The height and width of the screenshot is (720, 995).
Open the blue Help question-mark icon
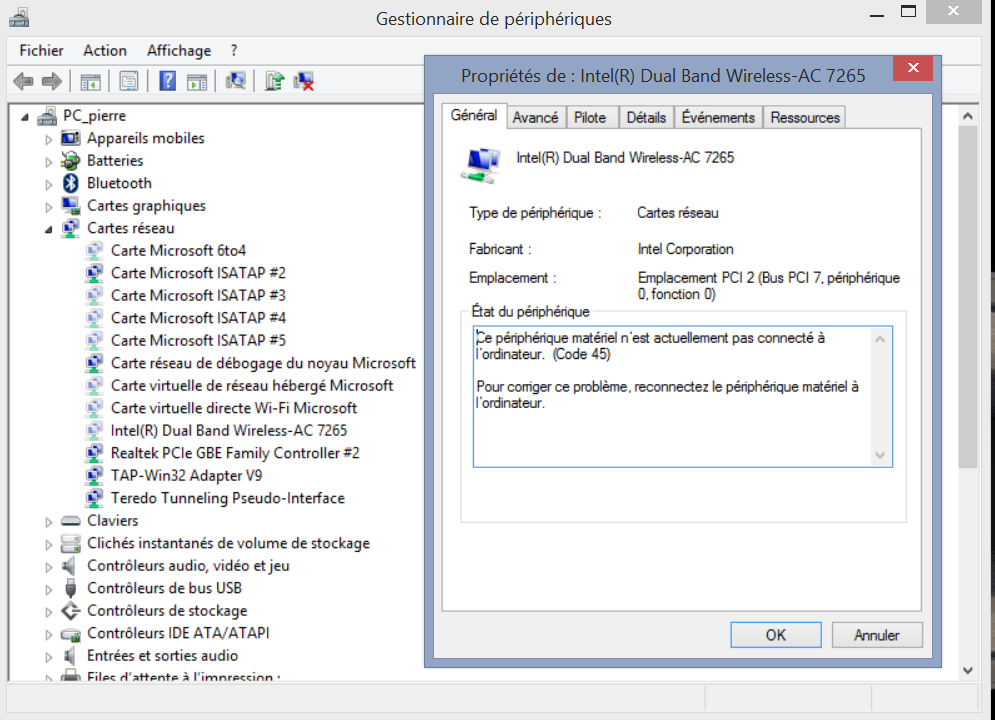pos(168,81)
